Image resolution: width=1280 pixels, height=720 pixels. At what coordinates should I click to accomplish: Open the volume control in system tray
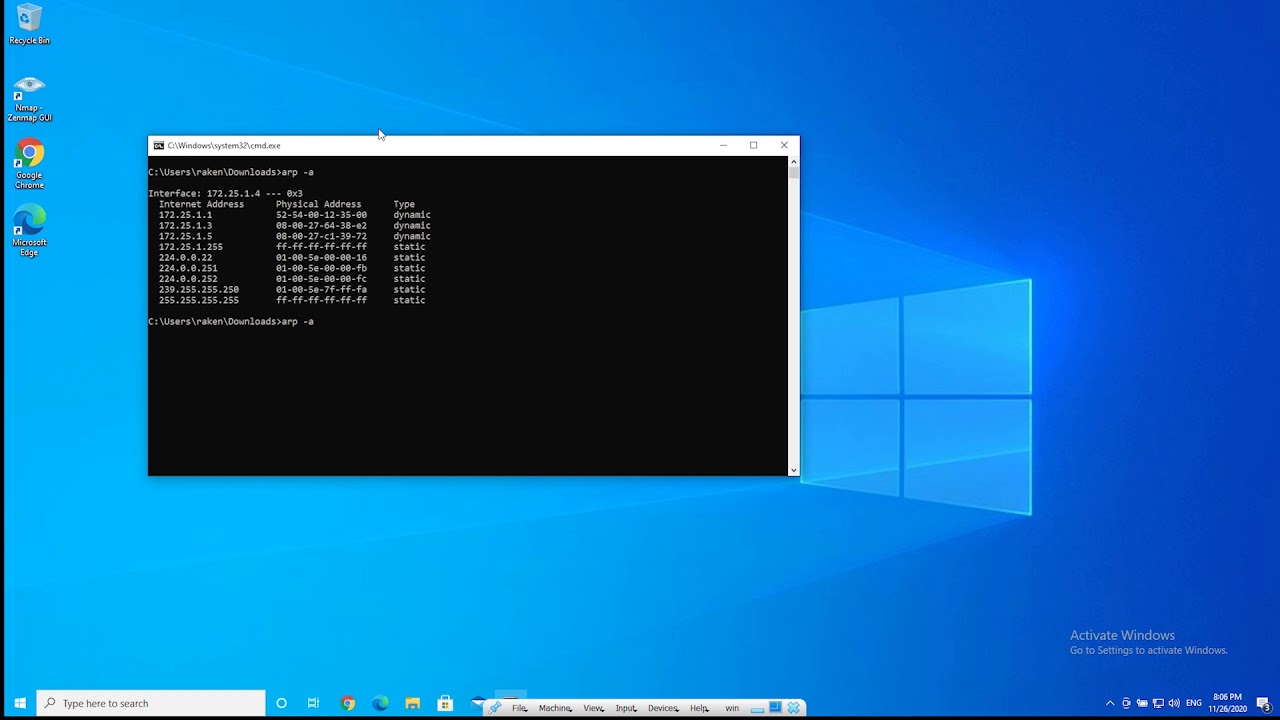(x=1174, y=703)
